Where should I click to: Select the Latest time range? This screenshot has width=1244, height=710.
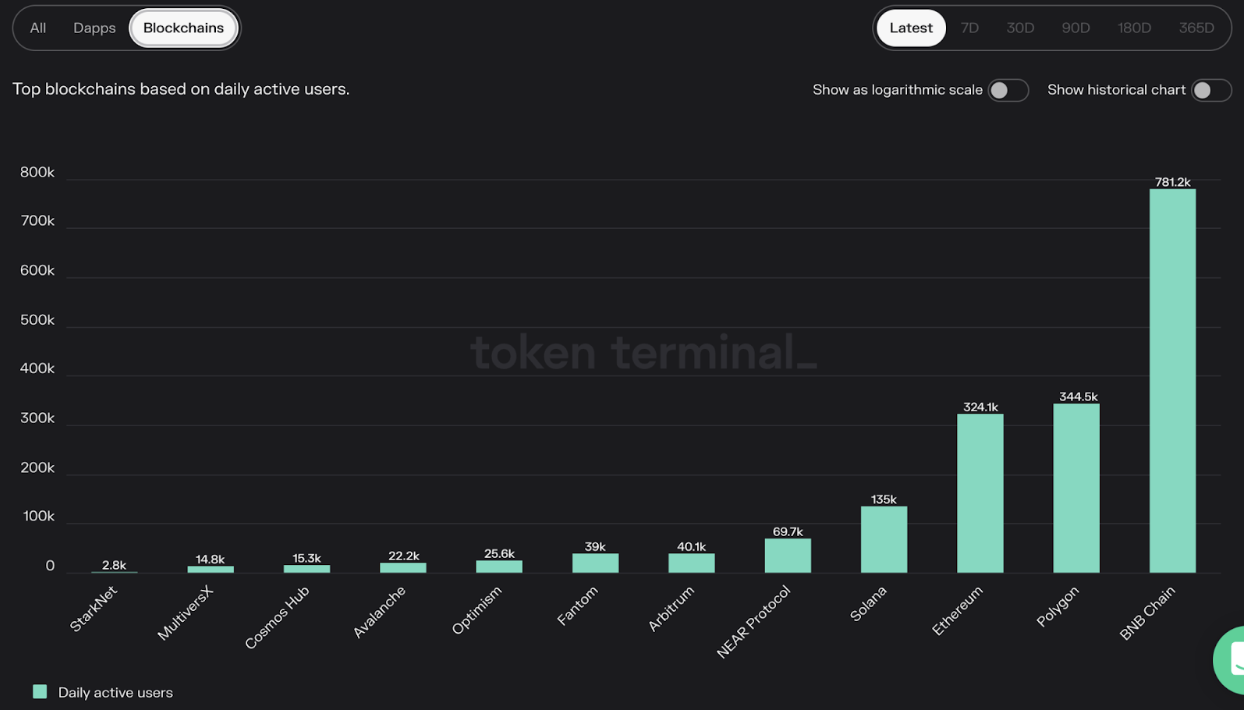click(910, 28)
